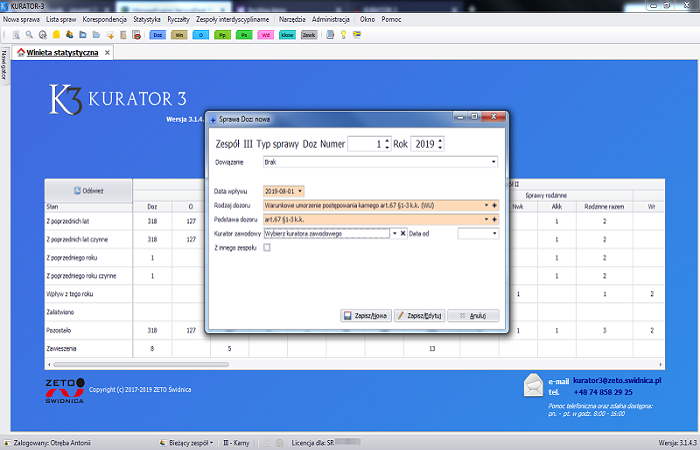700x450 pixels.
Task: Click the Kurator zawodowy text field
Action: [326, 233]
